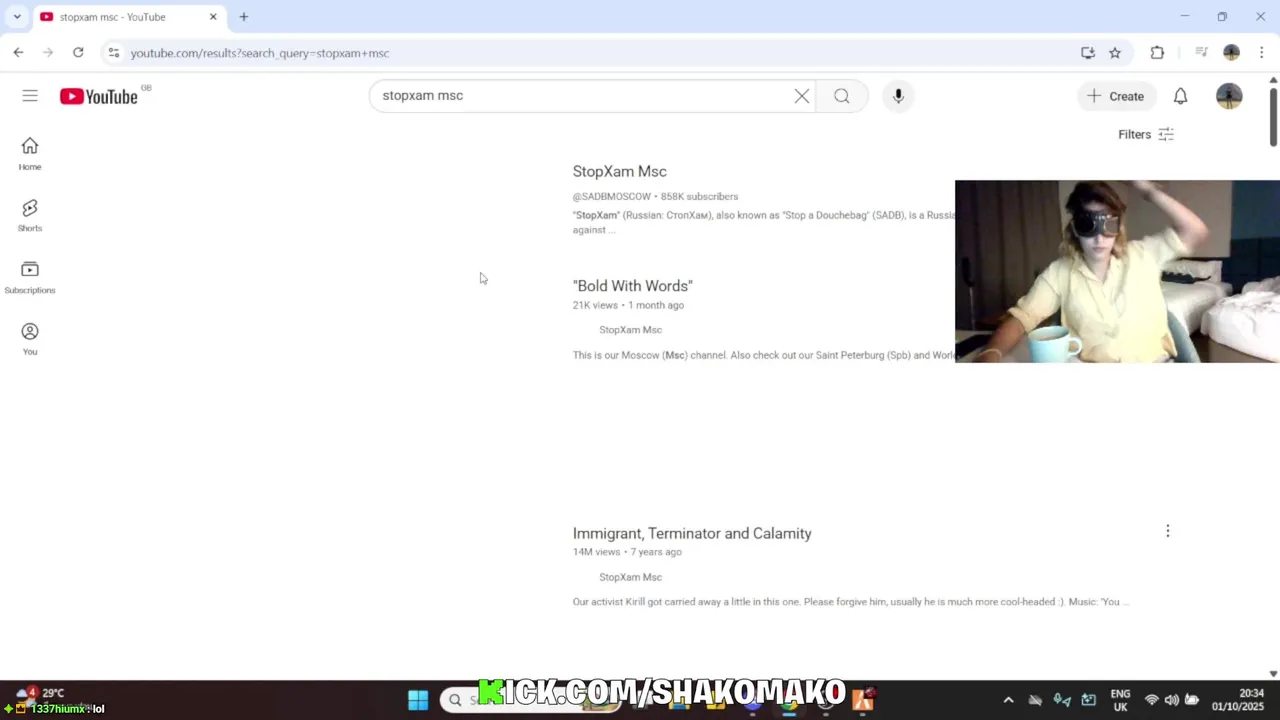Screen dimensions: 1280x720
Task: Open the You section in the sidebar
Action: [x=30, y=339]
